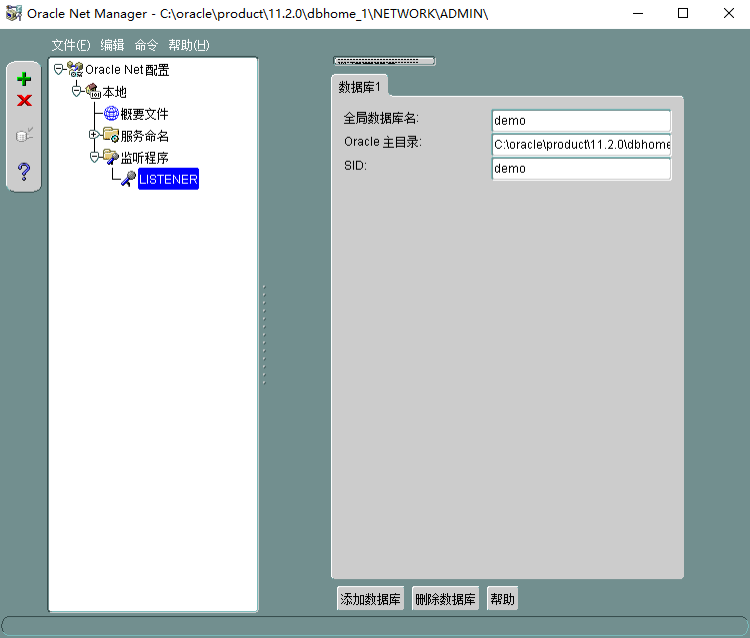The height and width of the screenshot is (638, 750).
Task: Click the Oracle Net Manager title bar icon
Action: [x=13, y=13]
